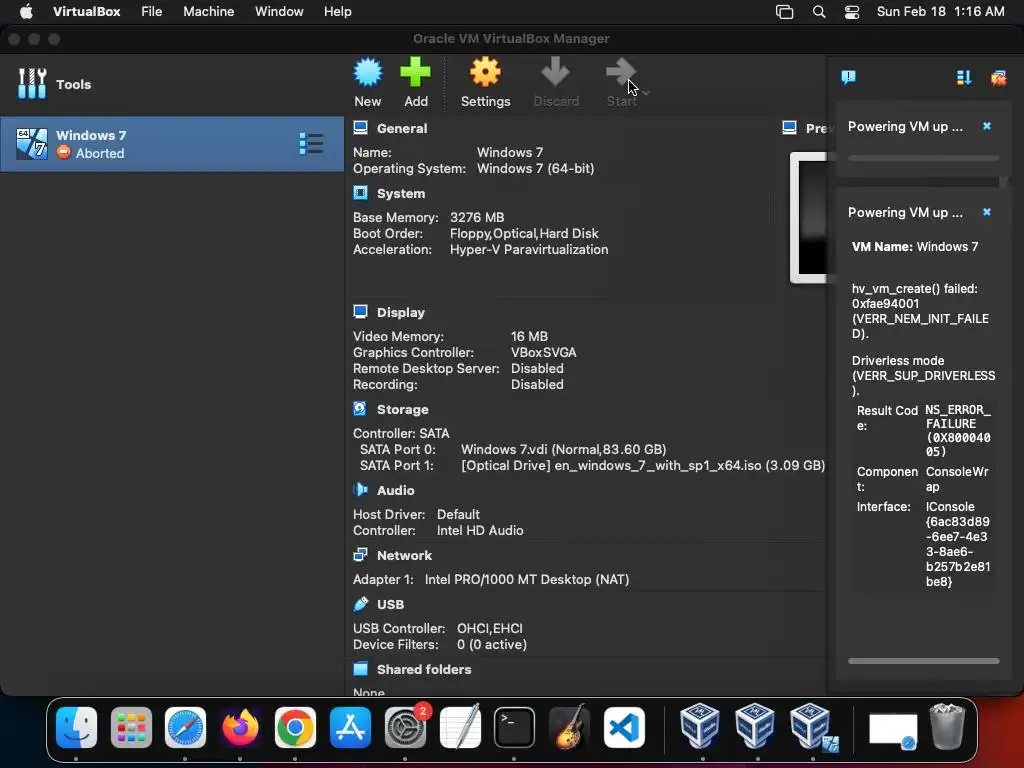Open the Machine menu
Screen dimensions: 1024x768
click(x=208, y=12)
